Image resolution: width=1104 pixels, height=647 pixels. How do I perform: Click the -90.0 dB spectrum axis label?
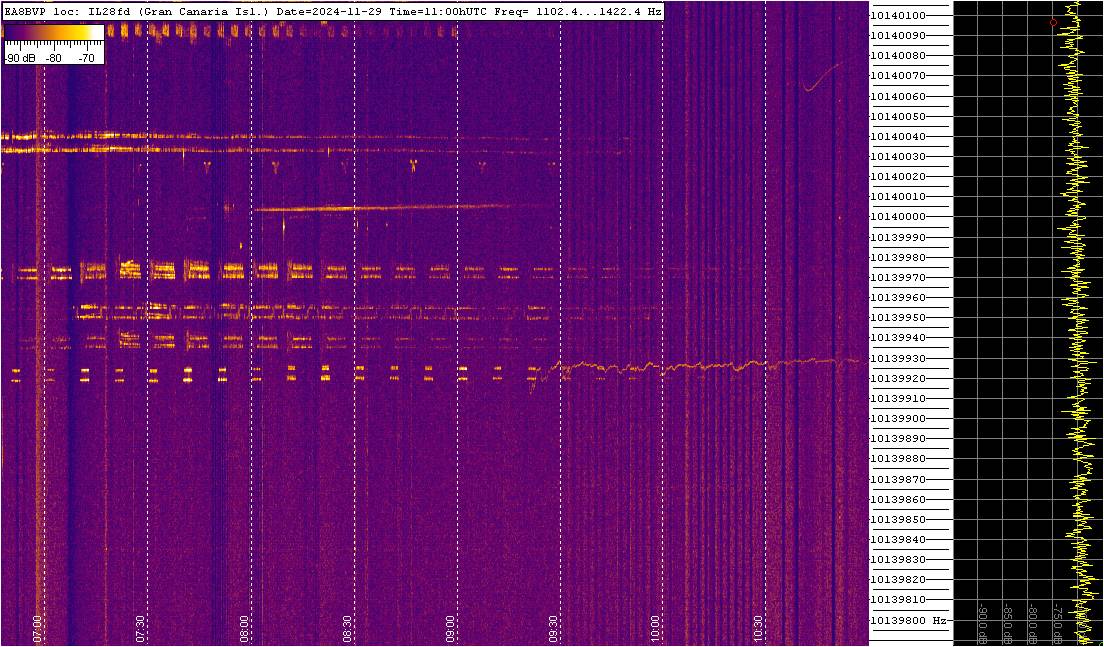[x=983, y=624]
